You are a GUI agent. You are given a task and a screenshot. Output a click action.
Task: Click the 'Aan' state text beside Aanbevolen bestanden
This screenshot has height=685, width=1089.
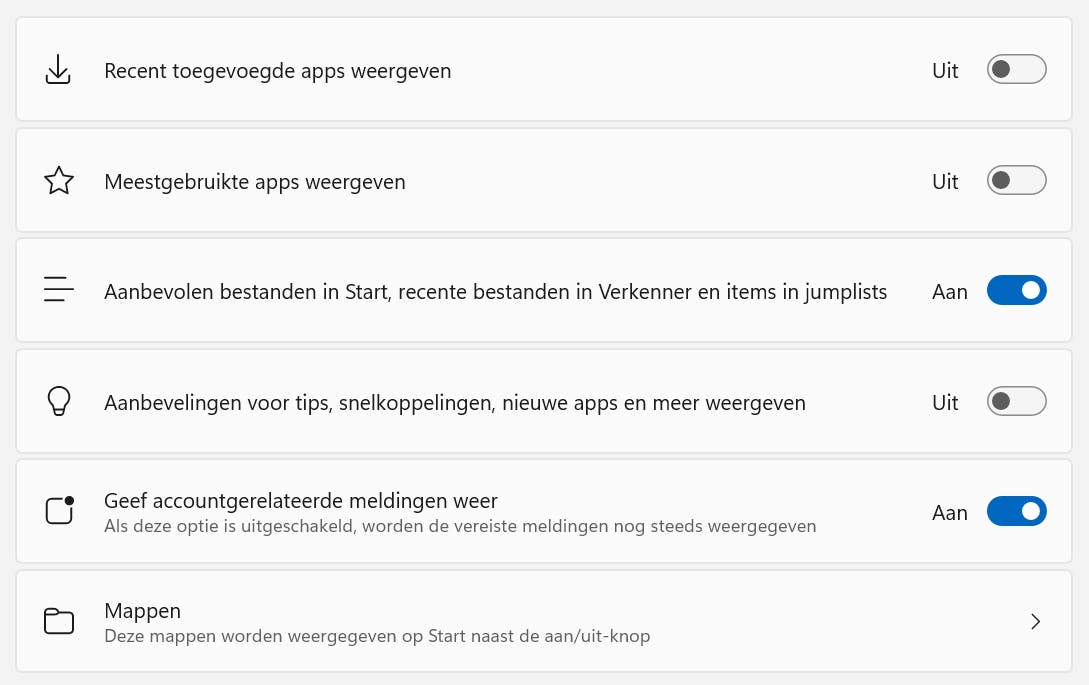tap(949, 292)
